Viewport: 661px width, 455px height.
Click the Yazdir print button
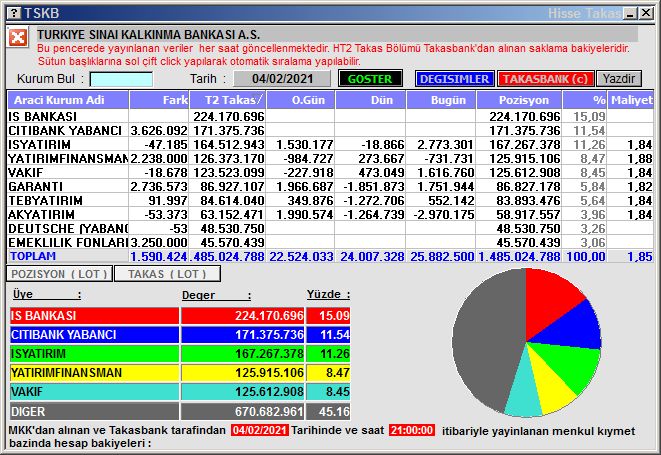click(x=618, y=79)
